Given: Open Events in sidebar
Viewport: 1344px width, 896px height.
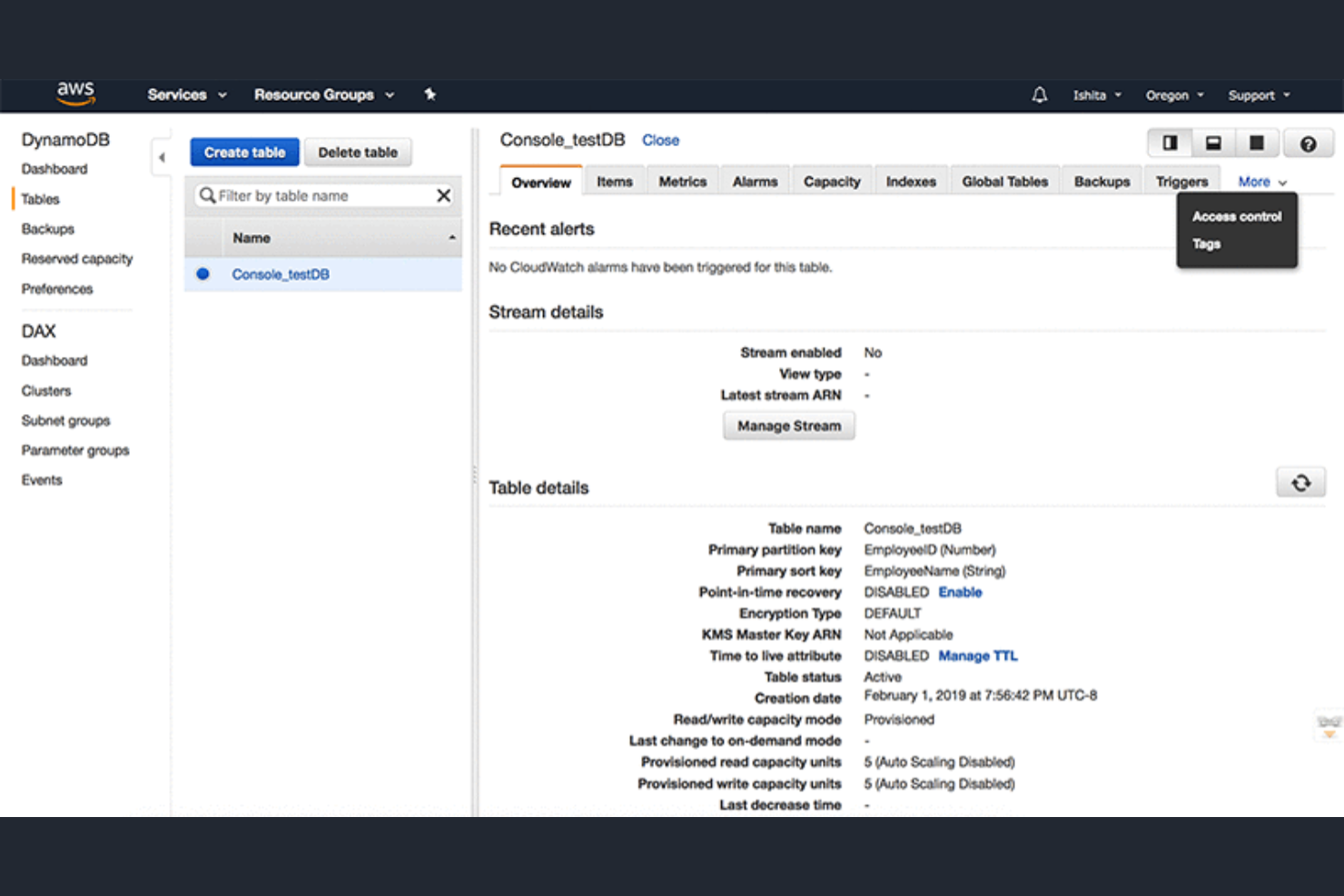Looking at the screenshot, I should point(42,480).
